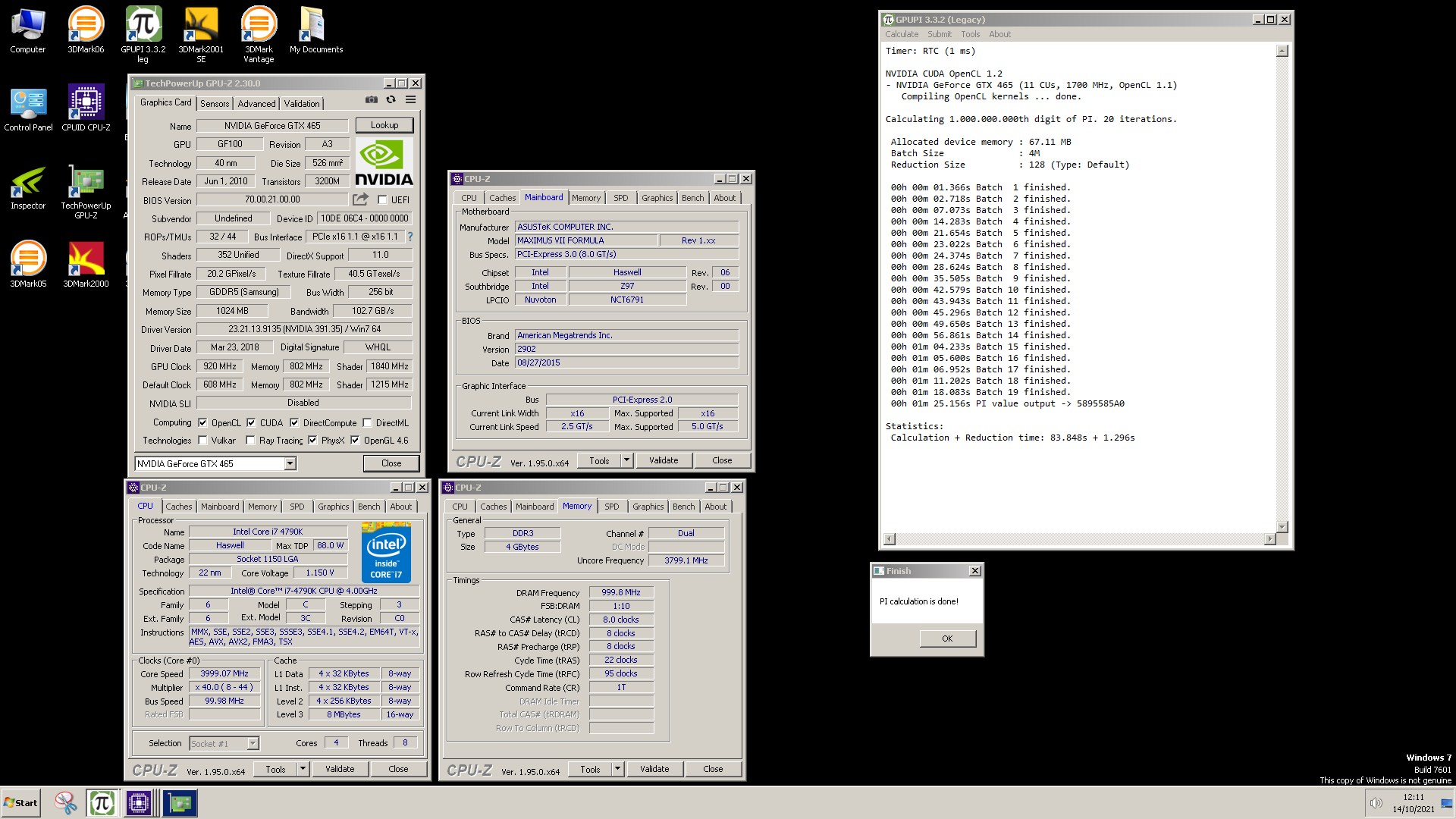Open About menu in GPUPI
Screen dimensions: 1456x819
point(999,34)
